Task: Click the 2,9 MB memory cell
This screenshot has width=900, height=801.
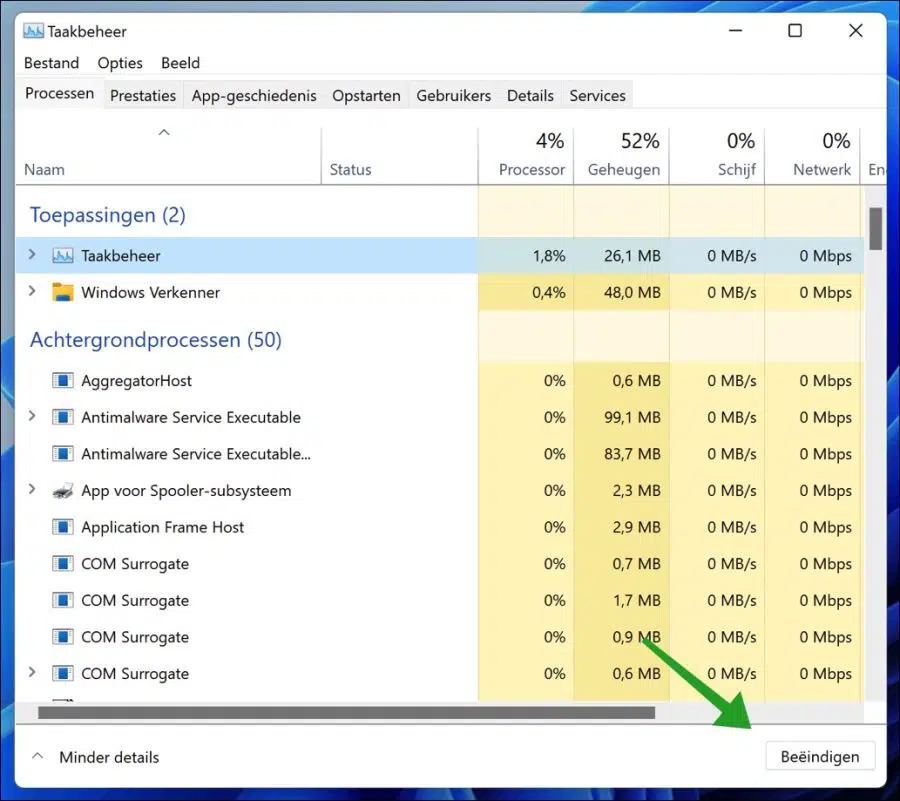Action: (x=622, y=527)
